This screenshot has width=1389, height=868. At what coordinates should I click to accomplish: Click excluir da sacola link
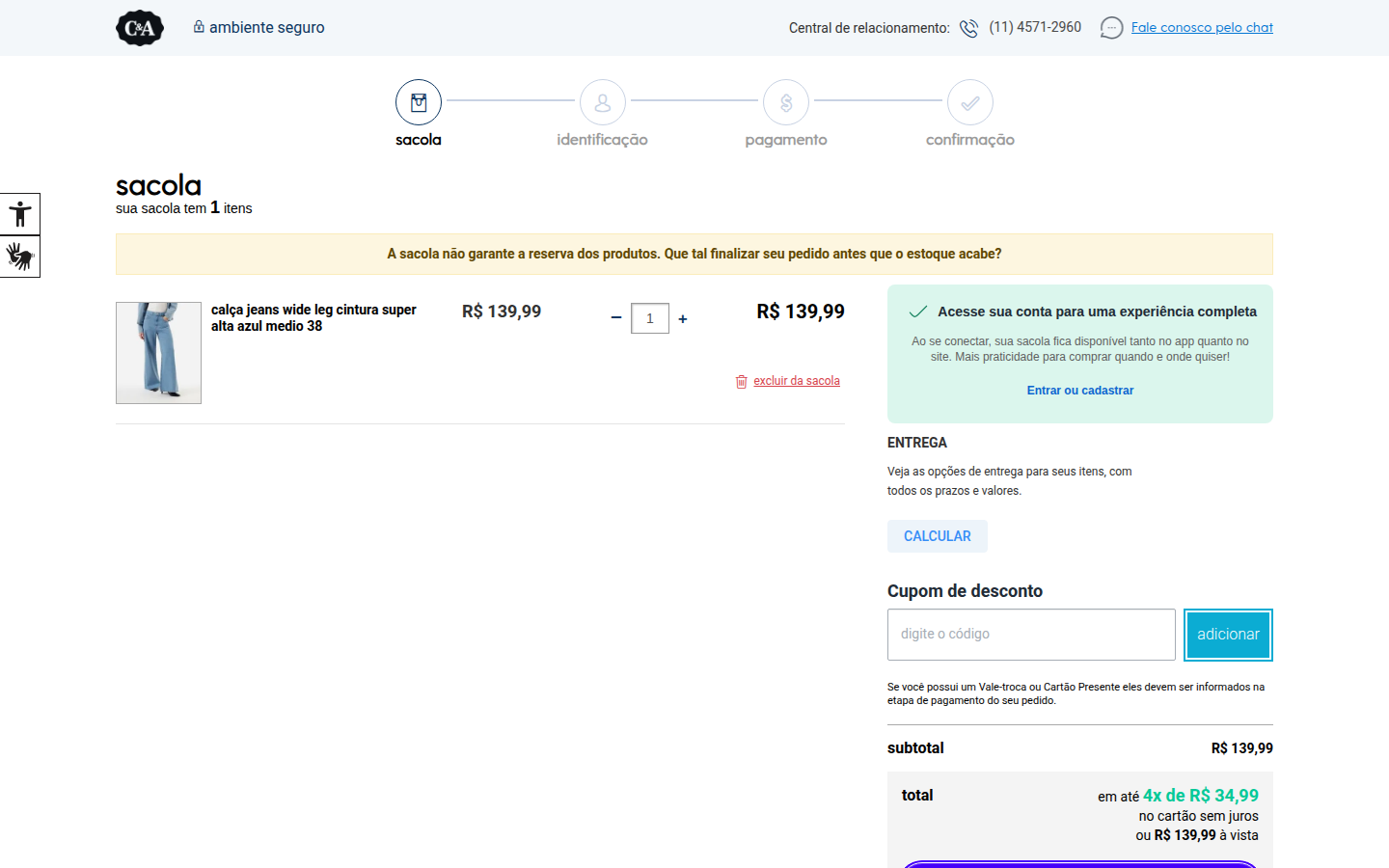tap(797, 381)
